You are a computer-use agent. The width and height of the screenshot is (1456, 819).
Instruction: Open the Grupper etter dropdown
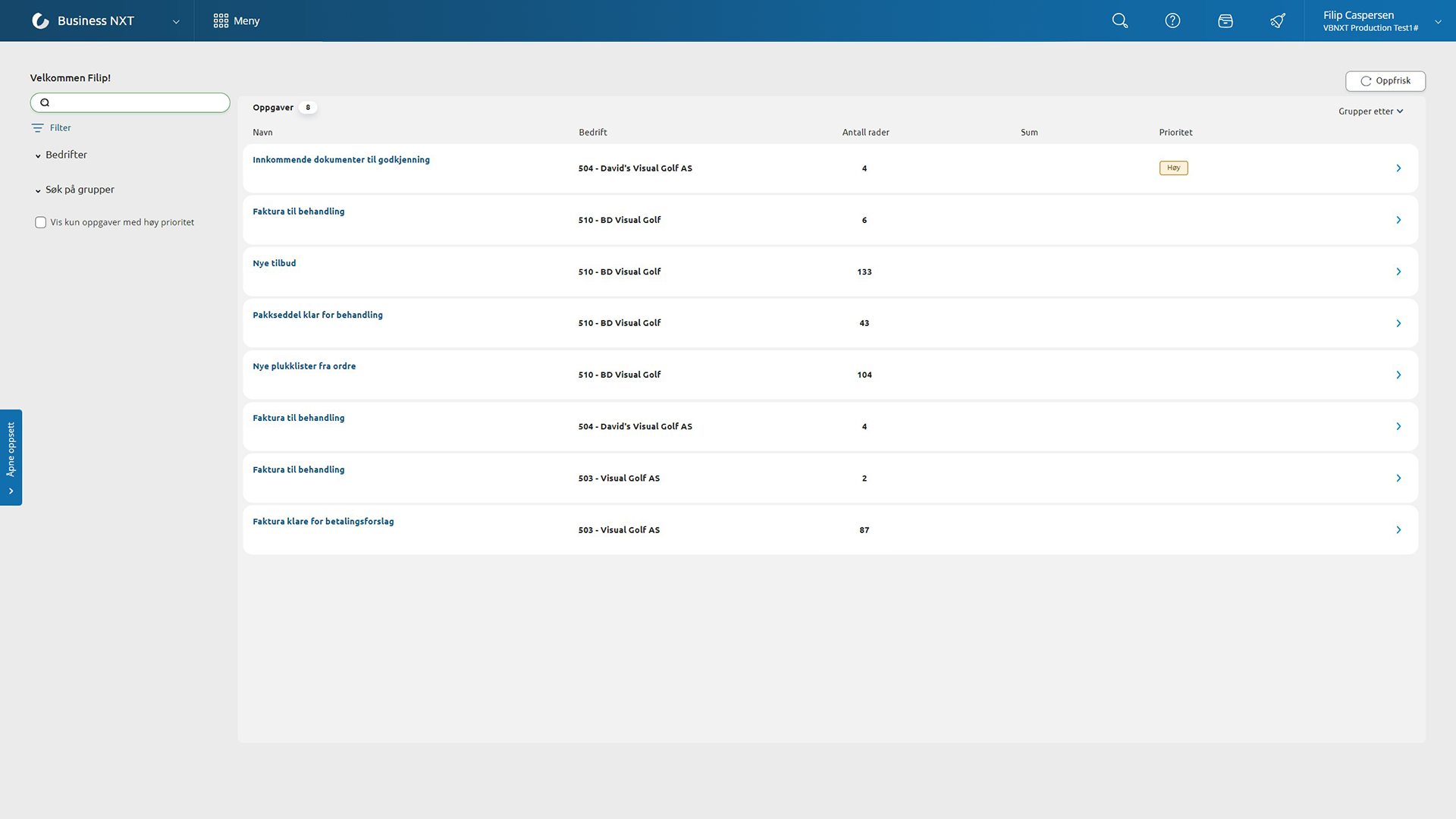coord(1370,111)
